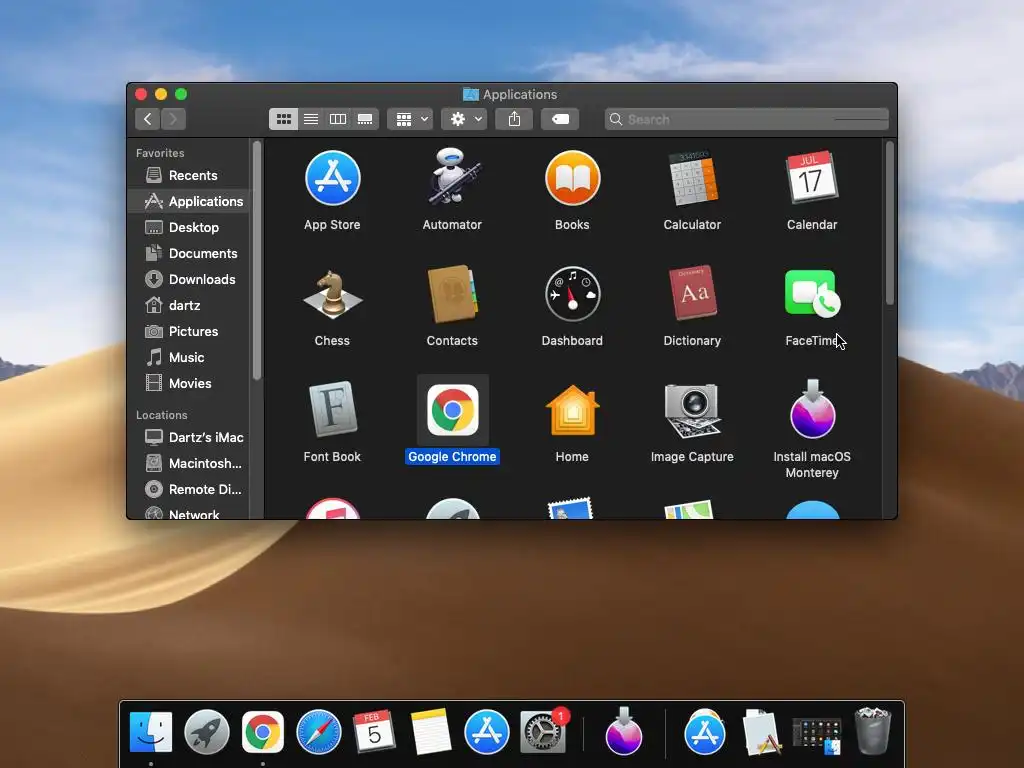
Task: Select the Dashboard app icon
Action: [x=572, y=294]
